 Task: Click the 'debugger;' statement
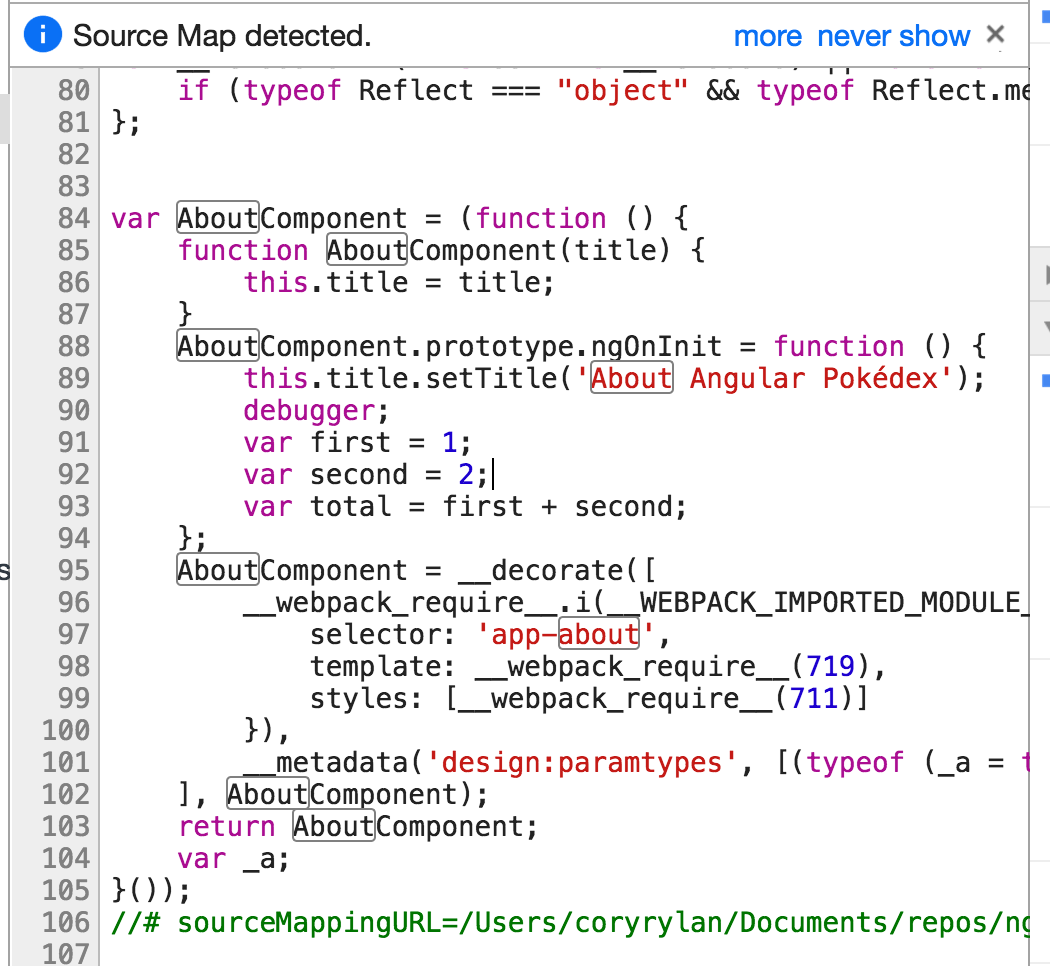click(316, 410)
